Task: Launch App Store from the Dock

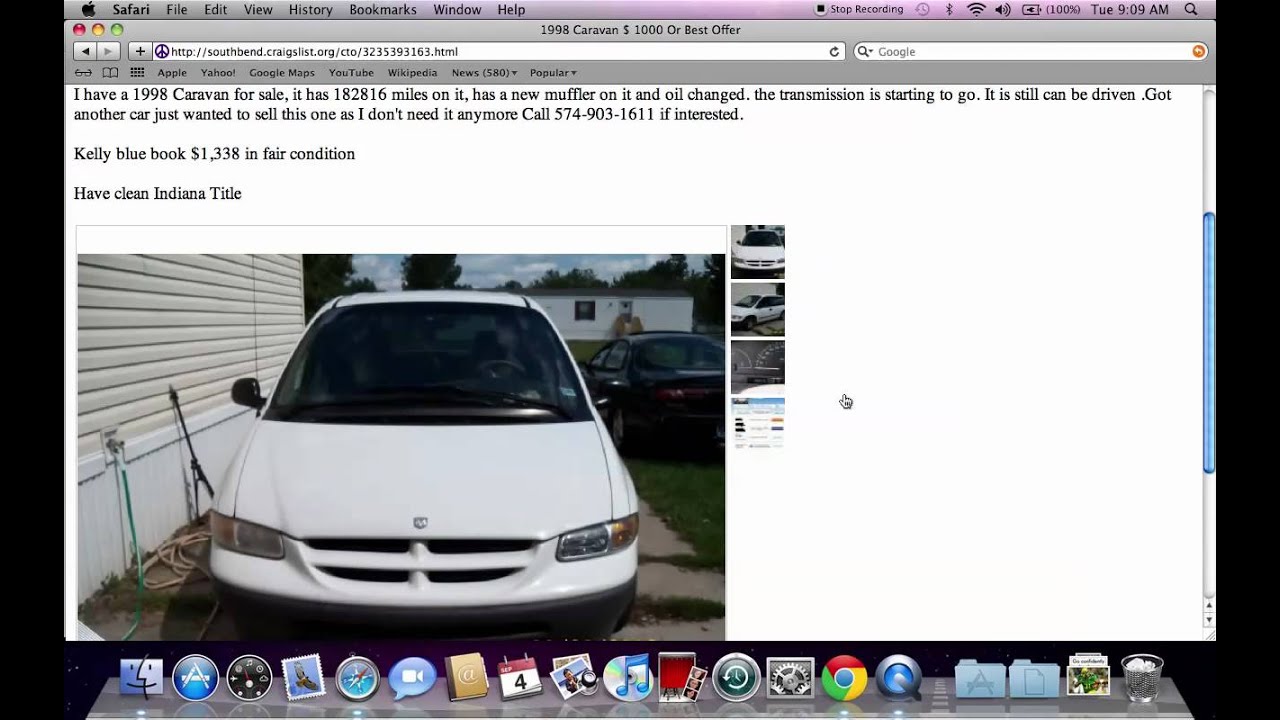Action: (x=196, y=678)
